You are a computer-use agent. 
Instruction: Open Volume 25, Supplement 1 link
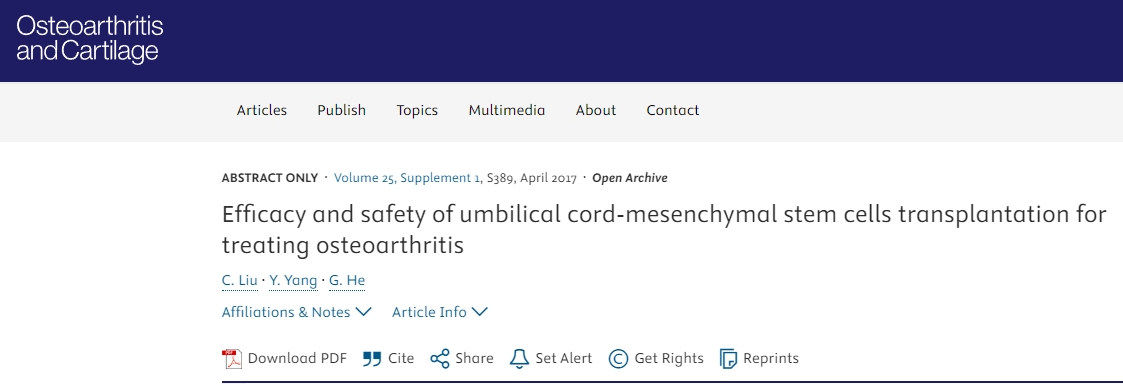click(x=408, y=178)
